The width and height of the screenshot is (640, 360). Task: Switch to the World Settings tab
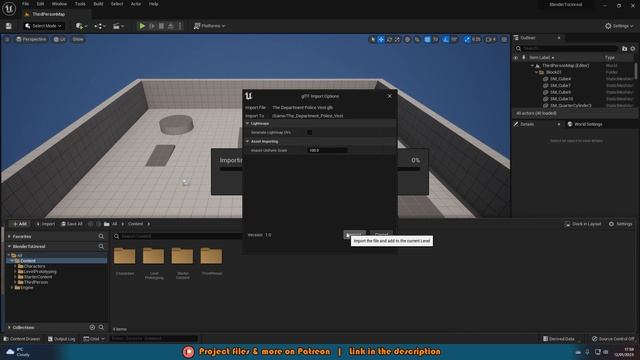(x=584, y=124)
